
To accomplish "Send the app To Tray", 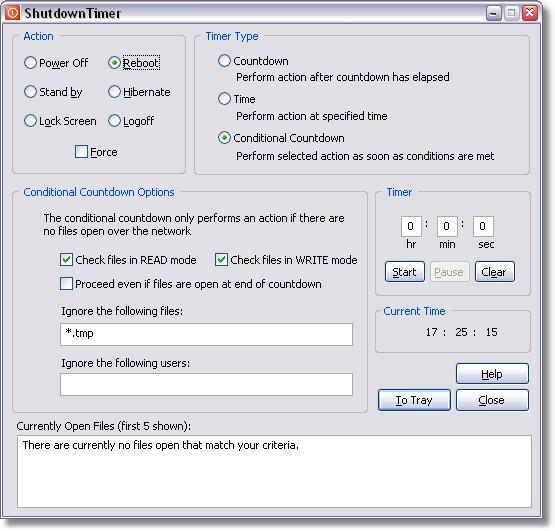I will pos(414,400).
